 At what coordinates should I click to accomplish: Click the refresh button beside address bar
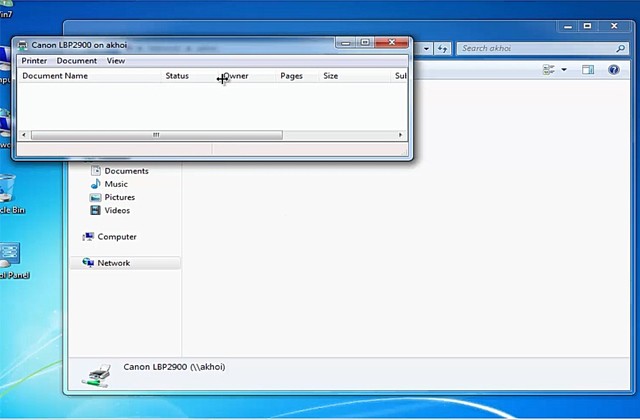(x=442, y=49)
